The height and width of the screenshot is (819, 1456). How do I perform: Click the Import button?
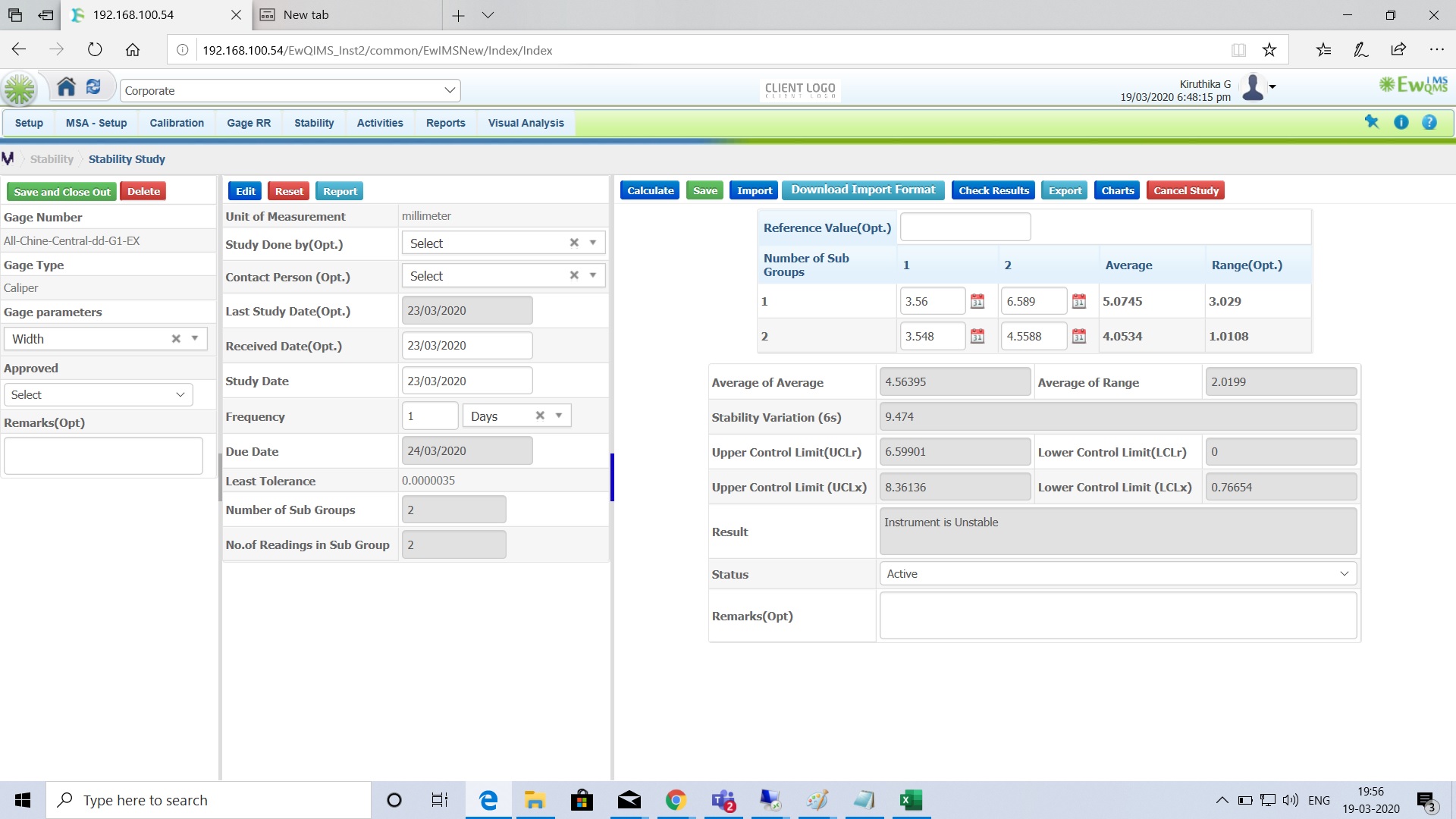[755, 190]
